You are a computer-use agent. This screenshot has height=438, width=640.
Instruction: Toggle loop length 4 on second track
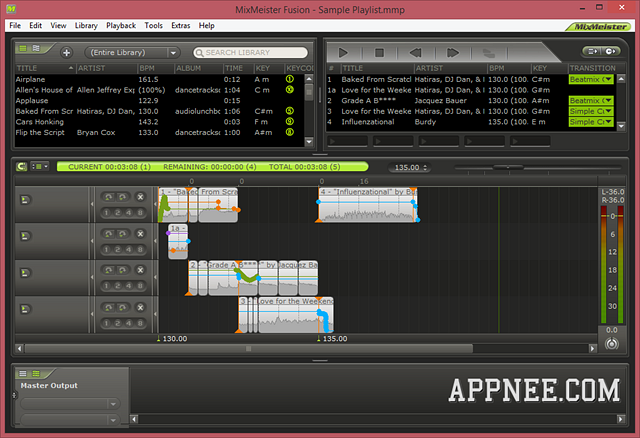click(x=129, y=249)
